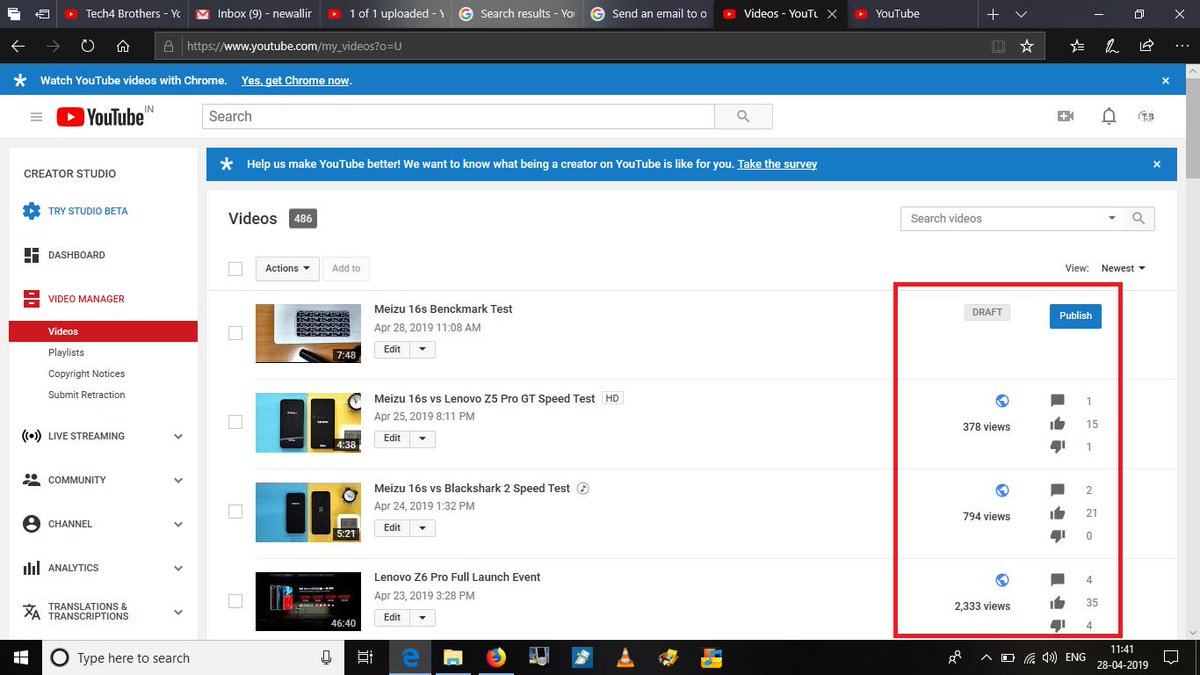Tick the select-all checkbox beside Actions

click(x=235, y=268)
